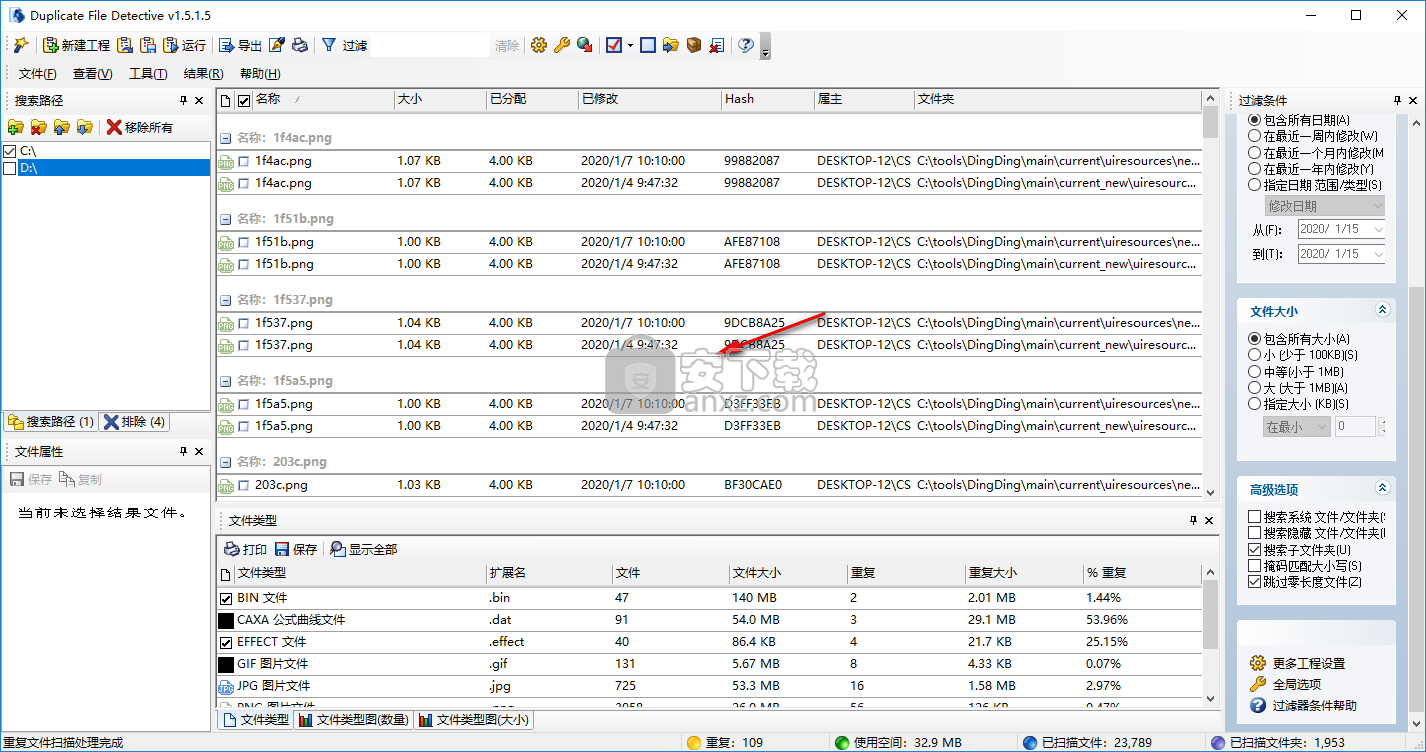Sort results by Hash column header
This screenshot has height=752, width=1426.
pos(767,99)
